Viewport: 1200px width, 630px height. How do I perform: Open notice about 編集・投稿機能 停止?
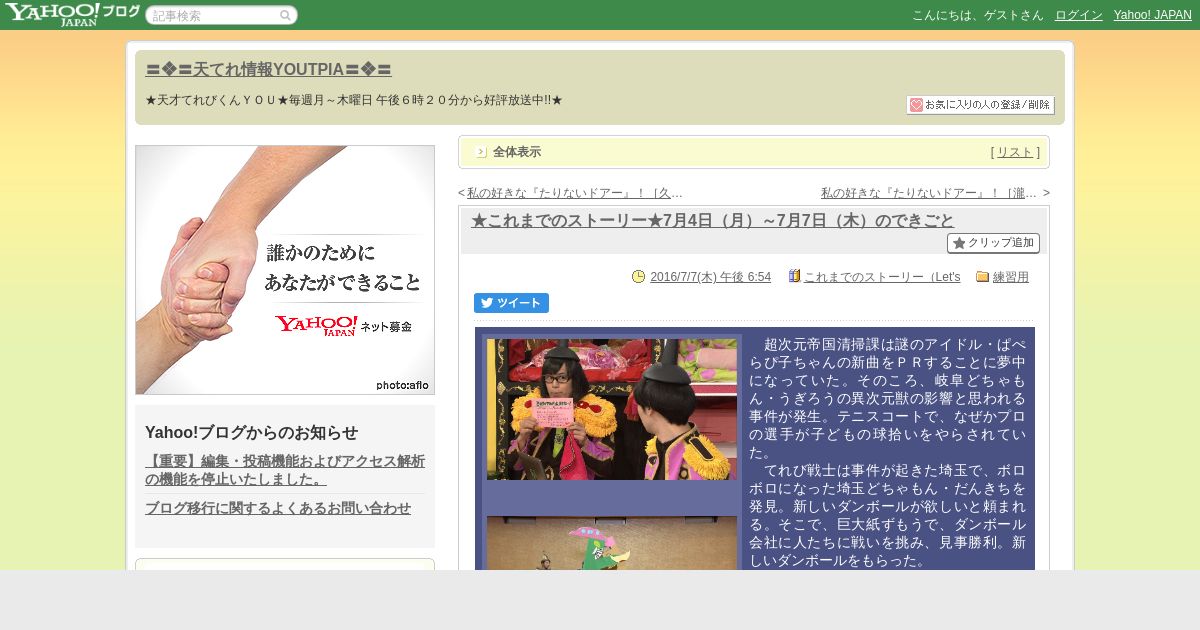pyautogui.click(x=285, y=470)
